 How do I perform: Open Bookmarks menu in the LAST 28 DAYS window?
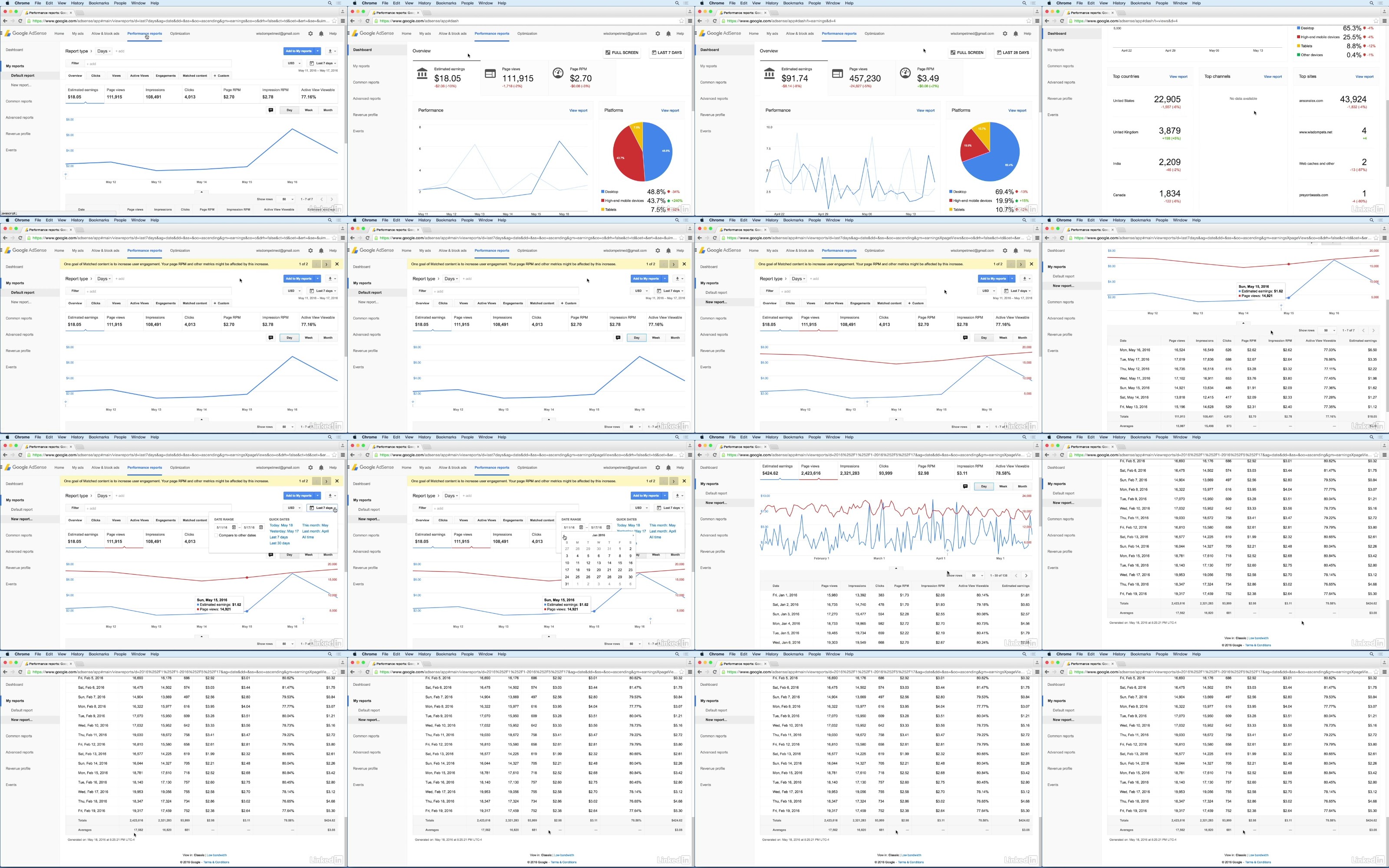(x=793, y=3)
